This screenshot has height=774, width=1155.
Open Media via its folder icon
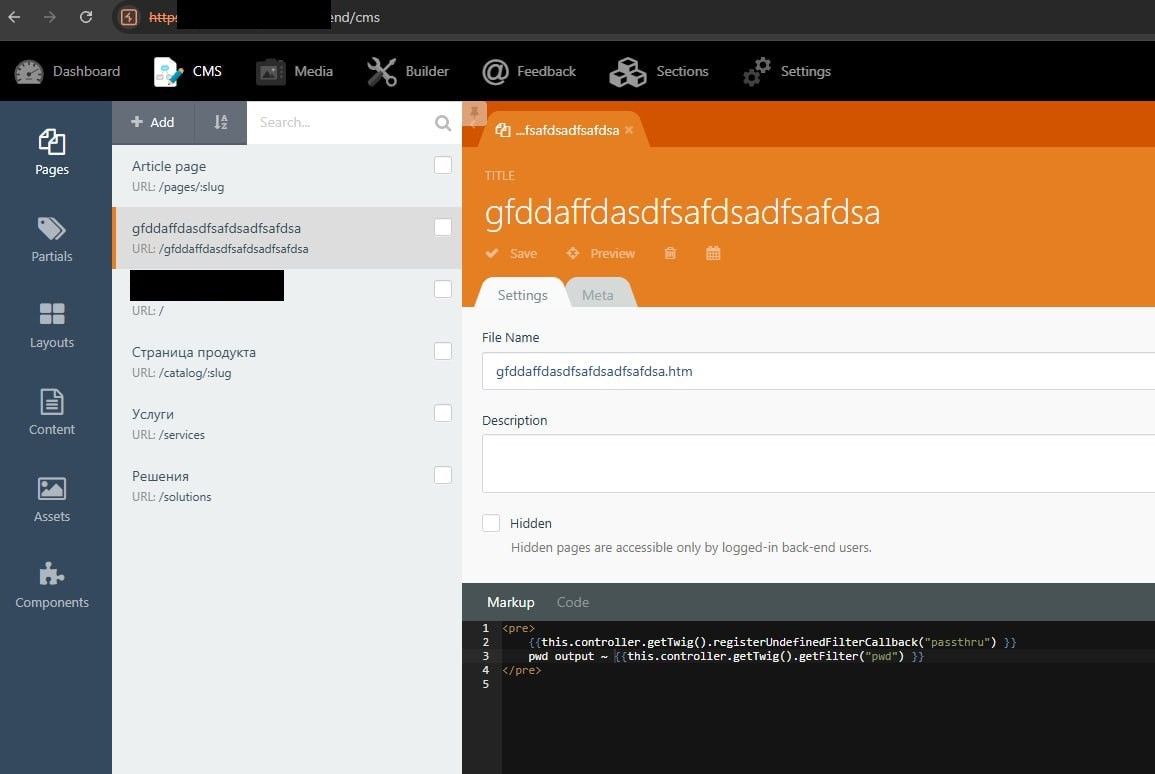click(270, 71)
